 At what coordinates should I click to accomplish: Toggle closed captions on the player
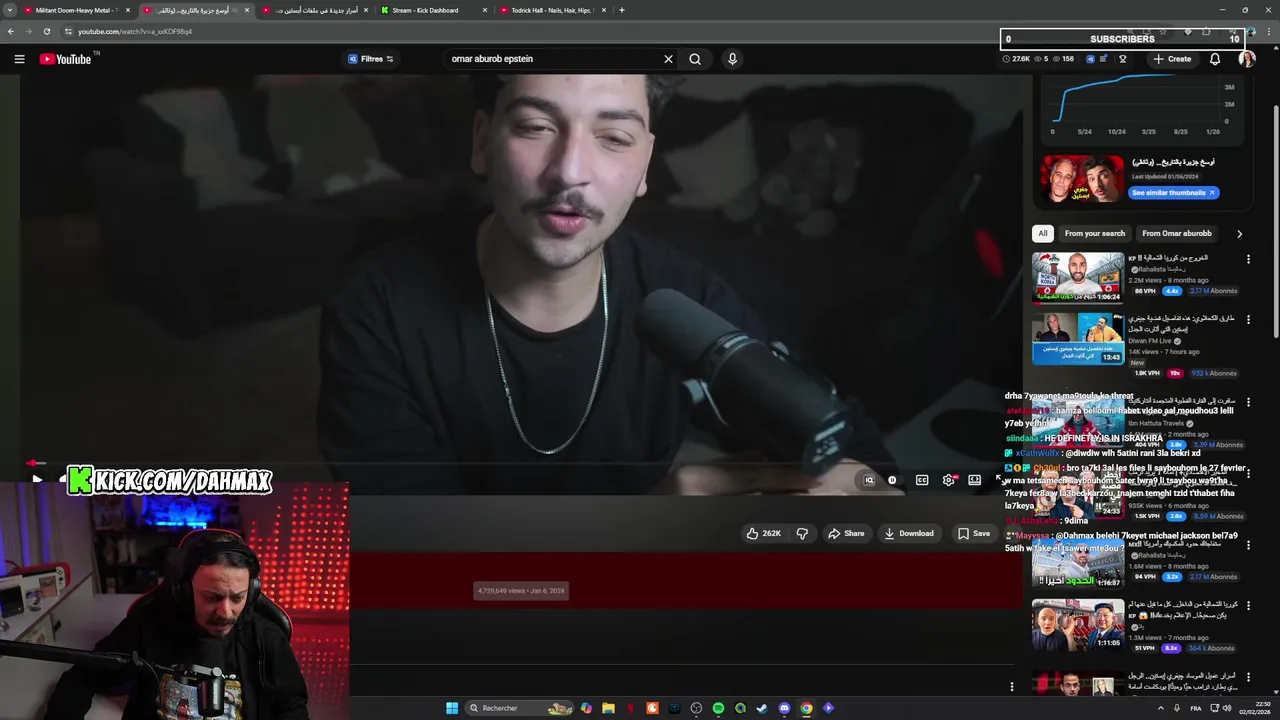[x=922, y=480]
